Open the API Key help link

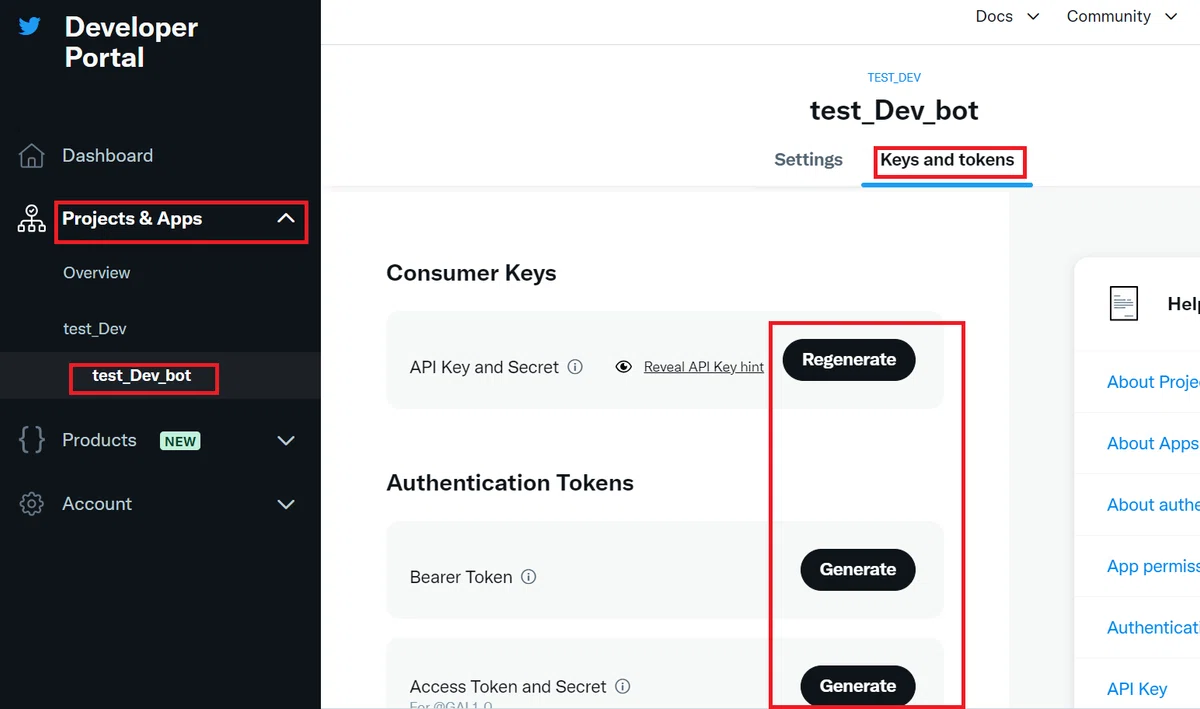1137,689
